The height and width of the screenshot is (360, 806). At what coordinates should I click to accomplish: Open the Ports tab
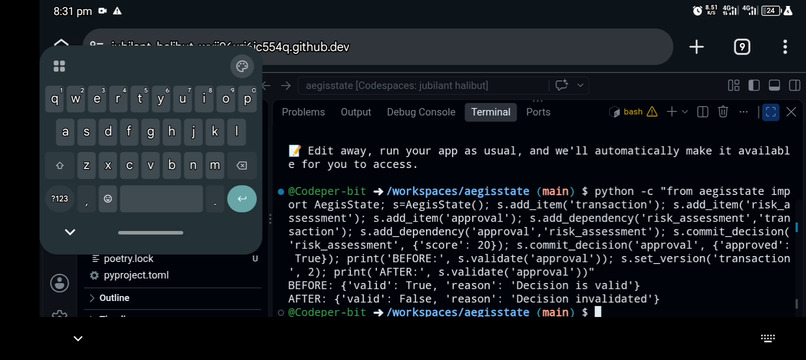click(x=538, y=112)
